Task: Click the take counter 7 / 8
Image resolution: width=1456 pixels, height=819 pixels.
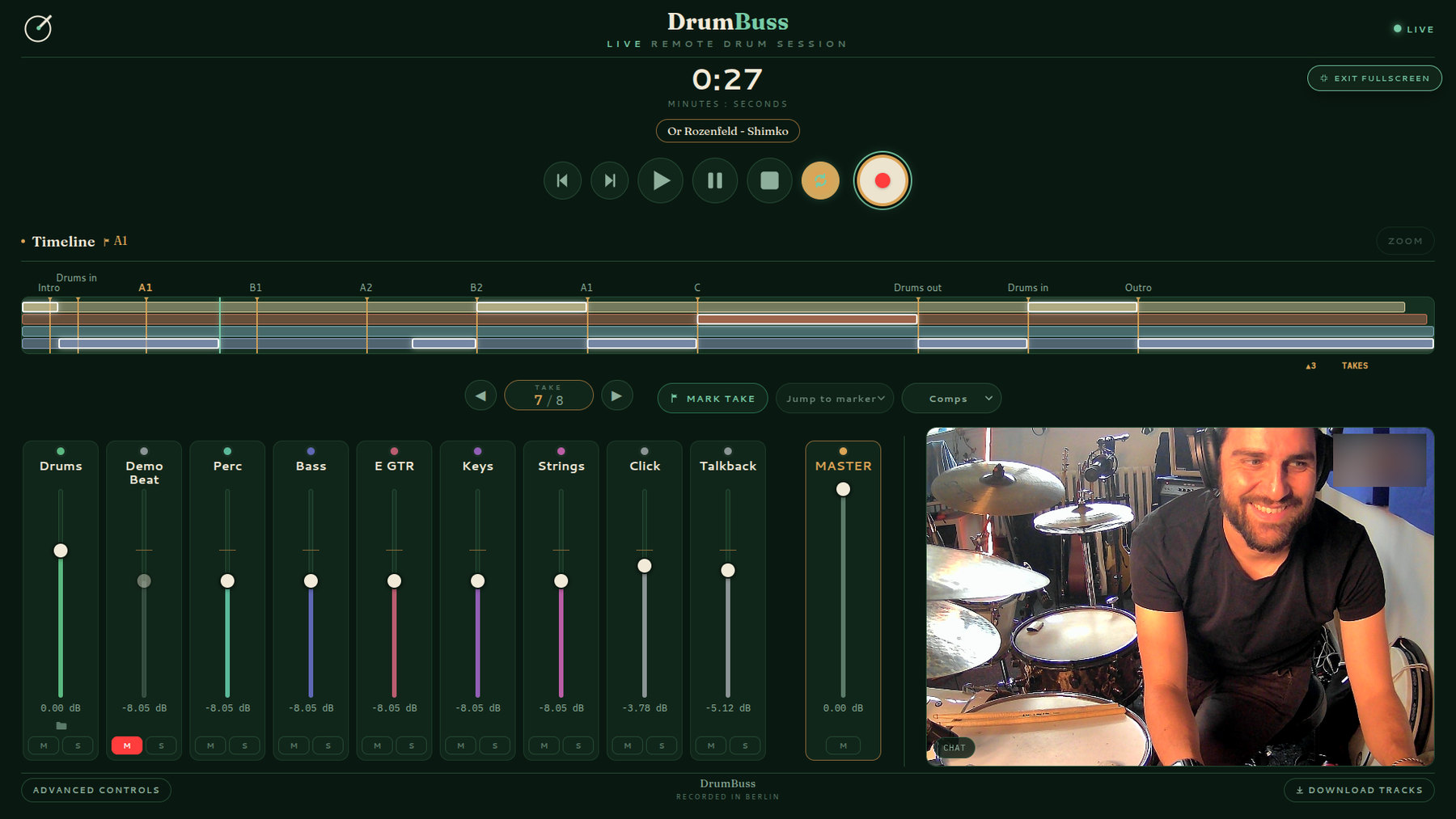Action: click(x=548, y=395)
